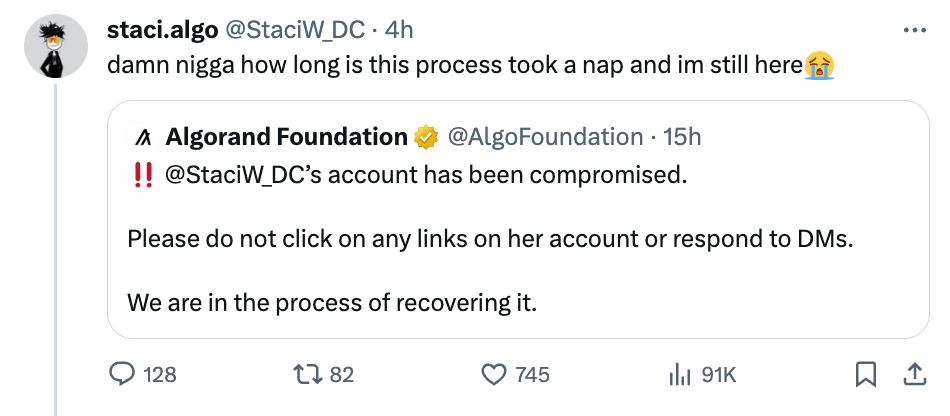Like the tweet with heart icon

(494, 374)
